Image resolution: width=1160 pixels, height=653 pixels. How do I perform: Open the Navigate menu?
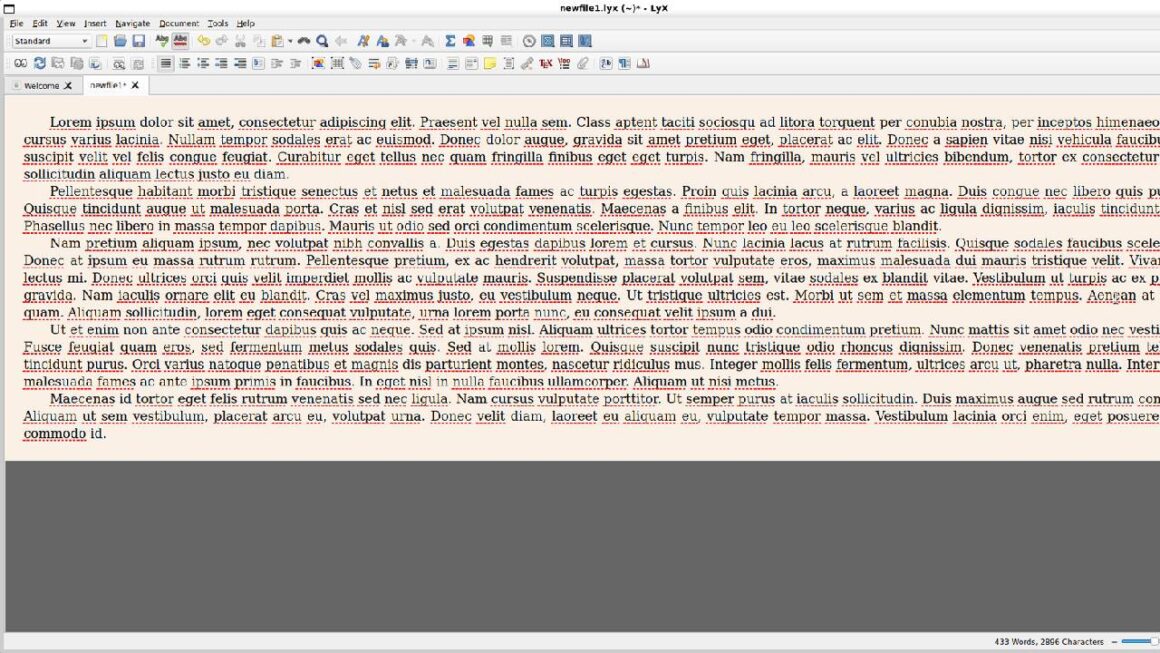132,24
